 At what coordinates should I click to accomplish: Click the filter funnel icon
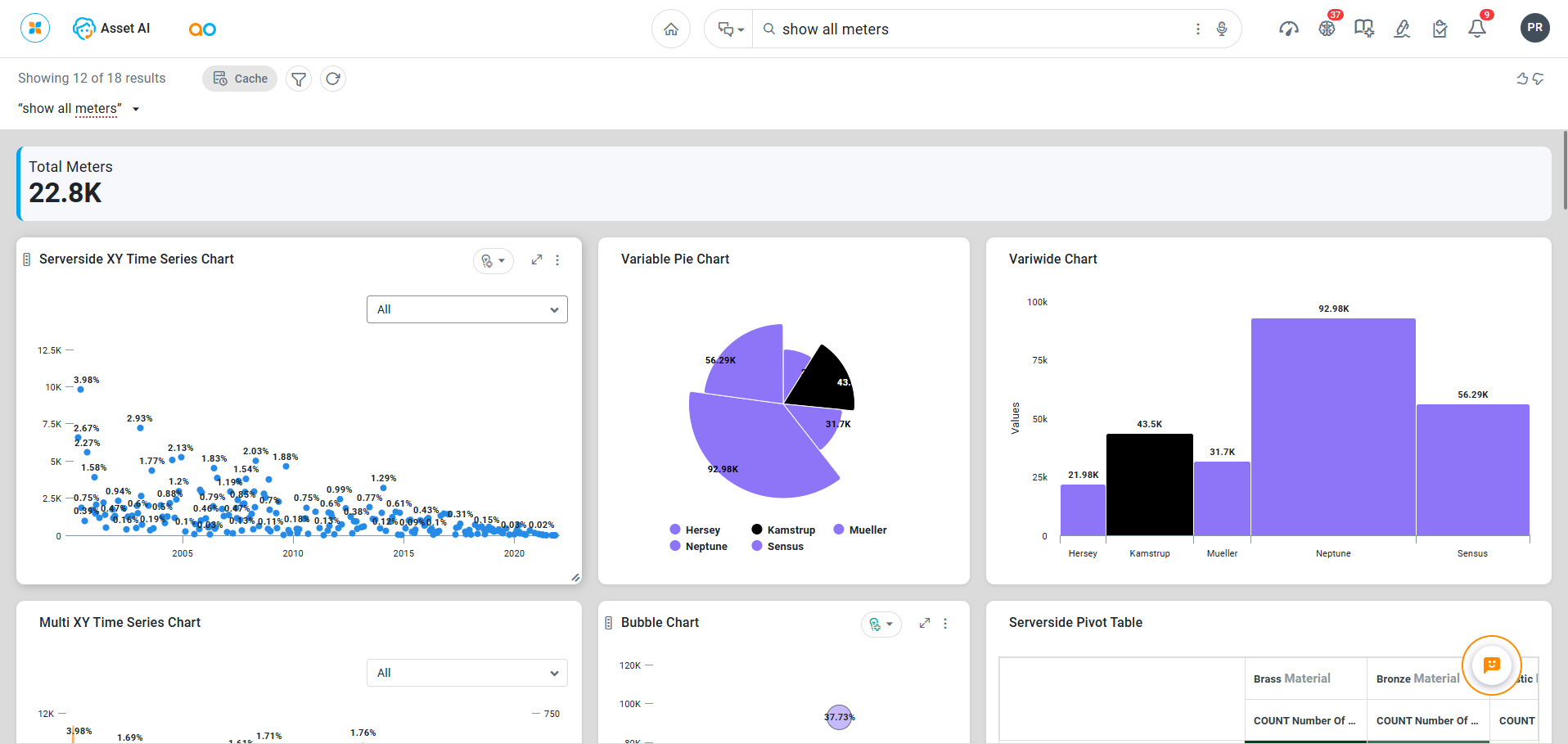pos(299,79)
